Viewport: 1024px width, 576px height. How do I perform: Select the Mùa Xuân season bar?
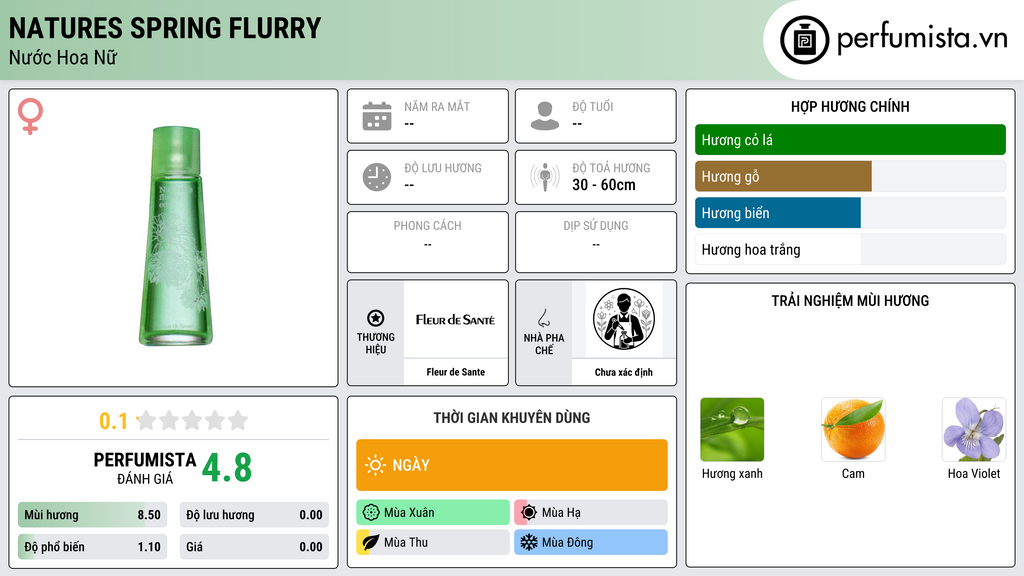(433, 513)
